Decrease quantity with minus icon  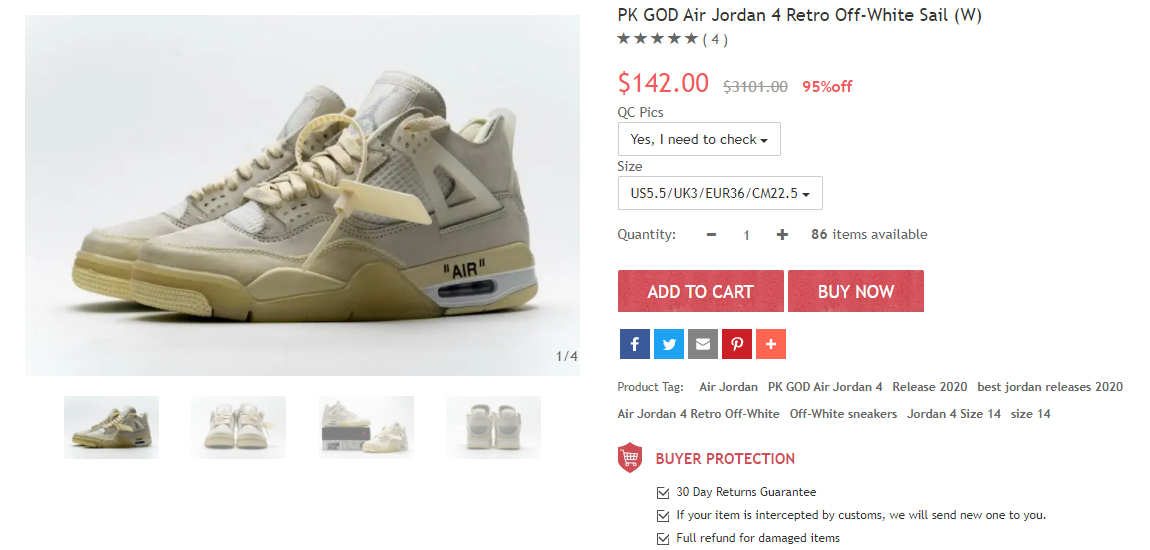pos(711,235)
